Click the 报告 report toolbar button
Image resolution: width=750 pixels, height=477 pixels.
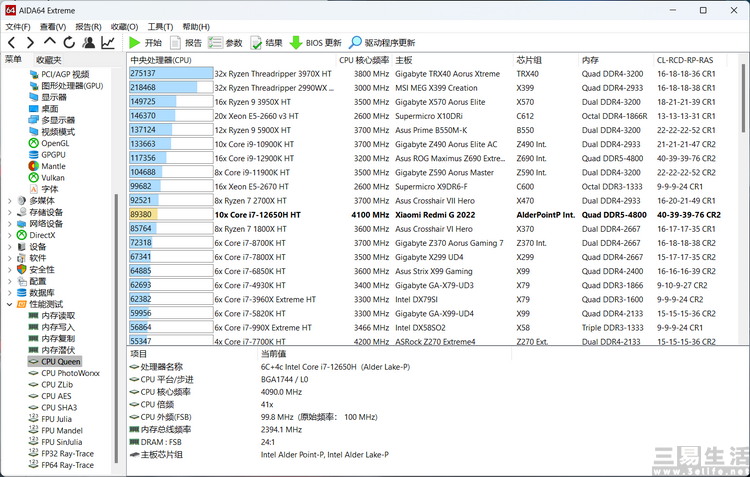[x=187, y=43]
